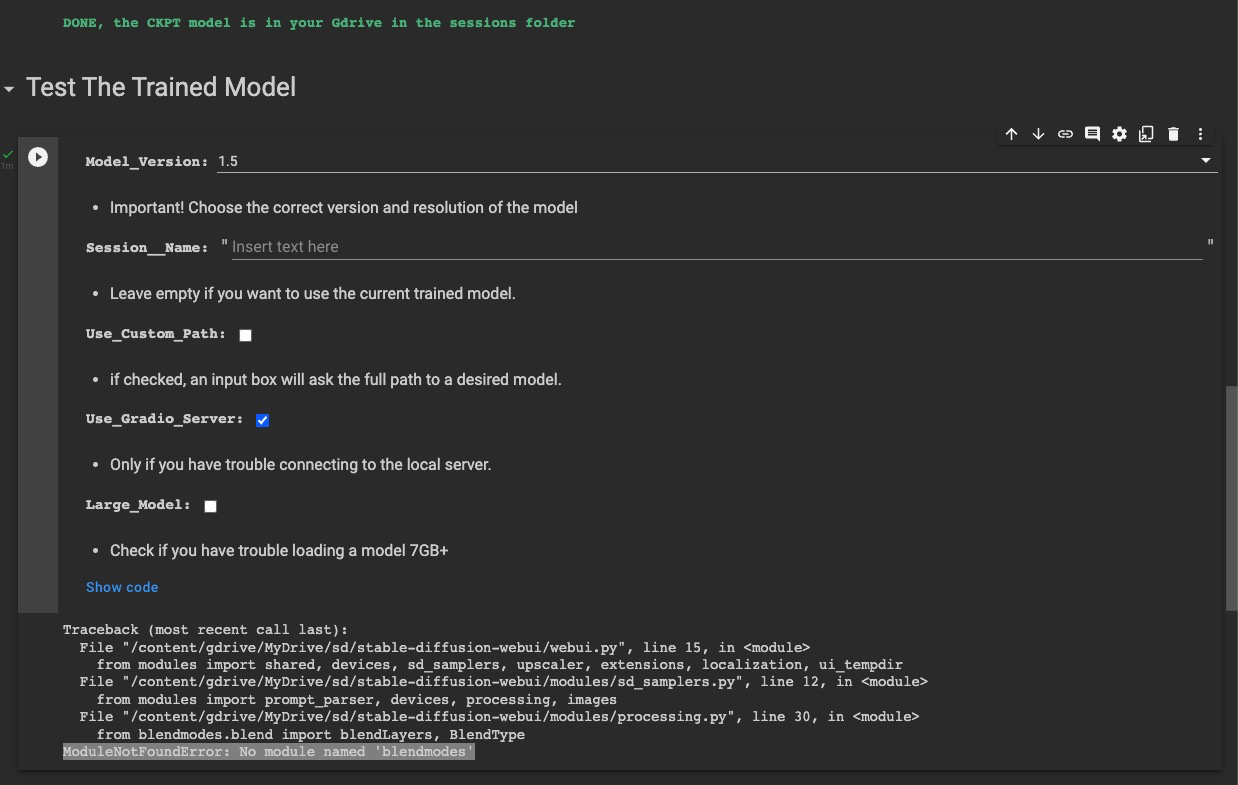Viewport: 1238px width, 785px height.
Task: Add a comment to the cell
Action: tap(1092, 133)
